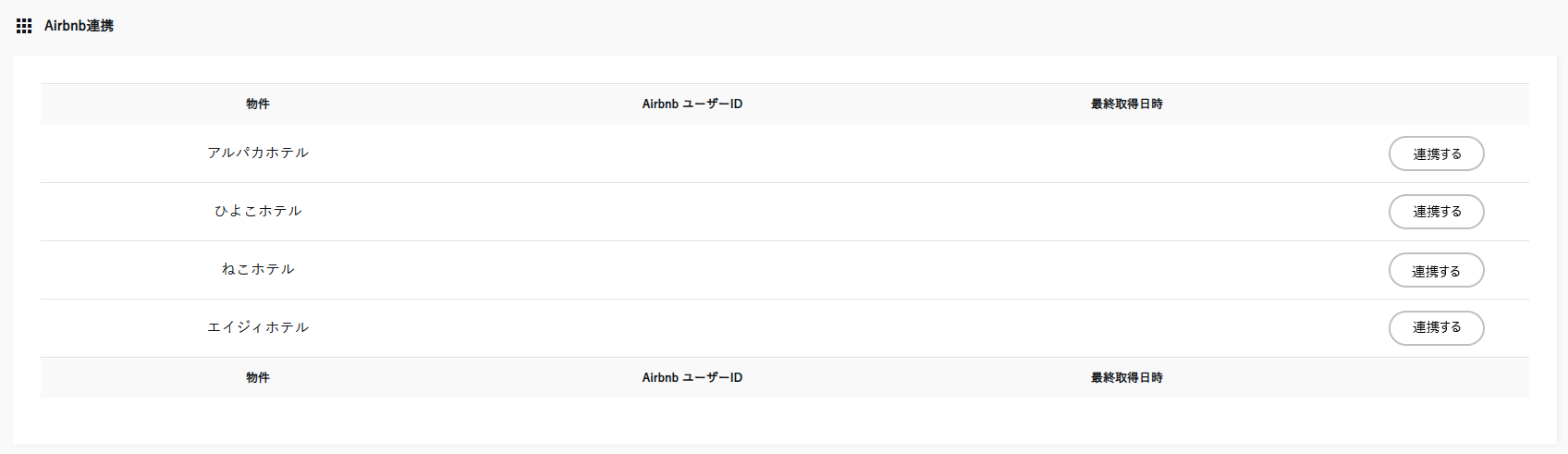This screenshot has height=454, width=1568.
Task: Select the ひよこホテル property name
Action: pyautogui.click(x=258, y=212)
